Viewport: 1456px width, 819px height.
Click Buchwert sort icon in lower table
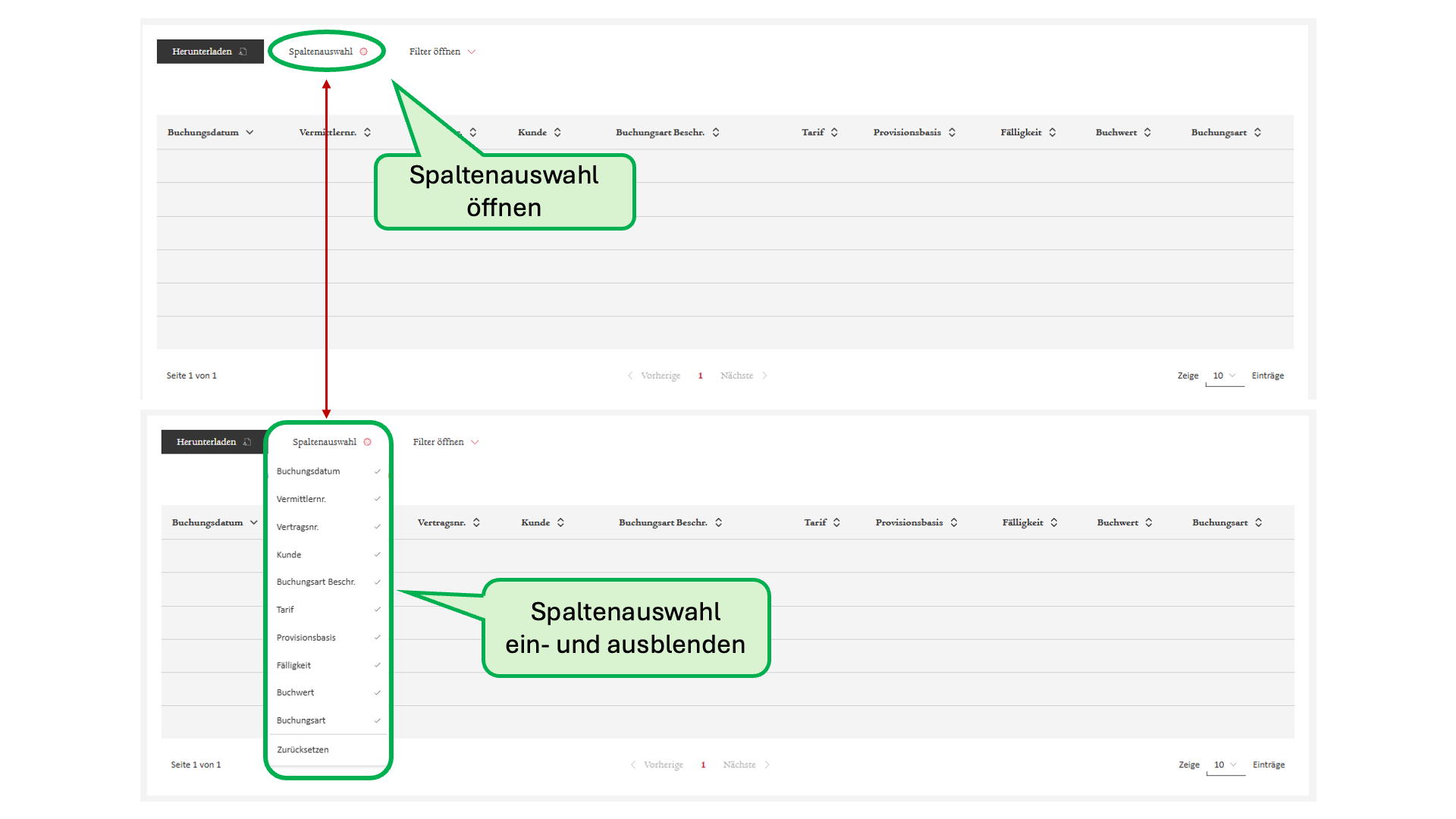[1149, 522]
